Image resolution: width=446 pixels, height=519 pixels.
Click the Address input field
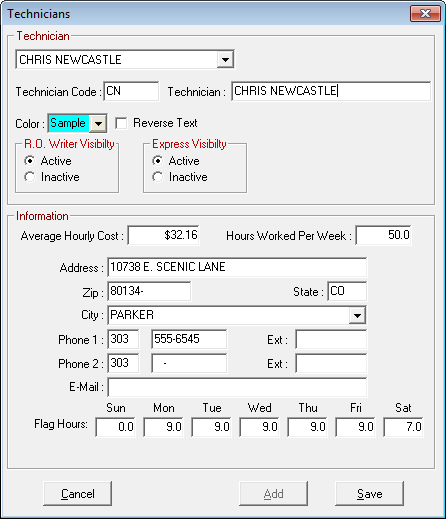(237, 267)
